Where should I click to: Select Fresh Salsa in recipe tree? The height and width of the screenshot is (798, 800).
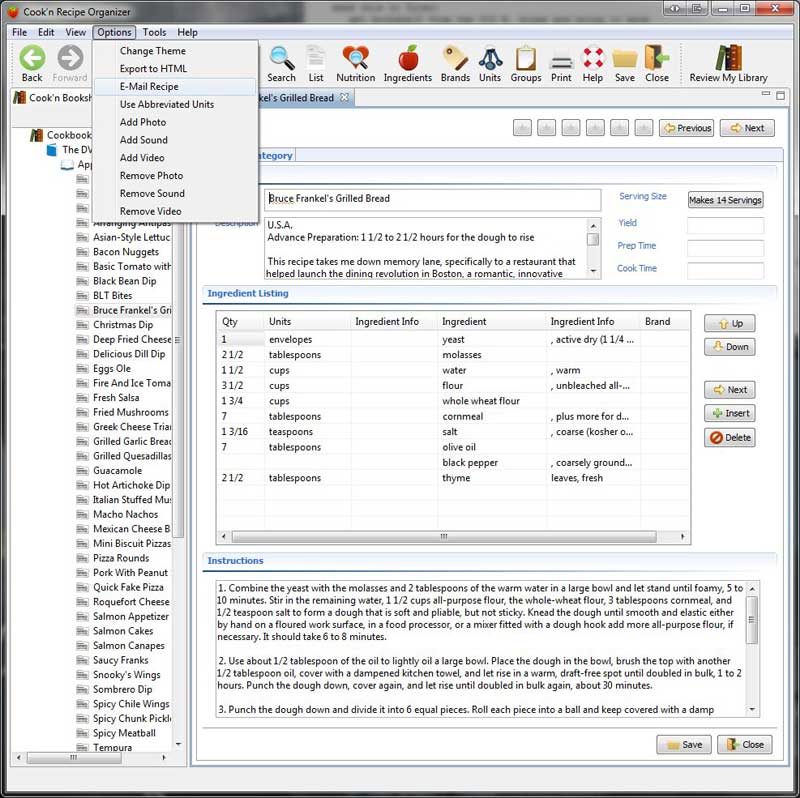click(x=116, y=397)
